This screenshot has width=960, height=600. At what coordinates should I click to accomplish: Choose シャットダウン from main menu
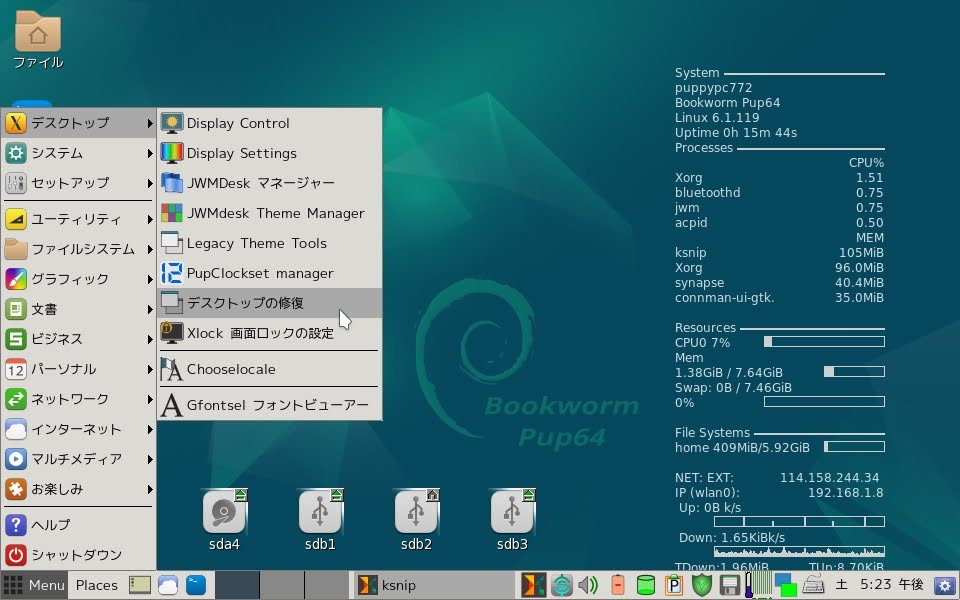78,555
